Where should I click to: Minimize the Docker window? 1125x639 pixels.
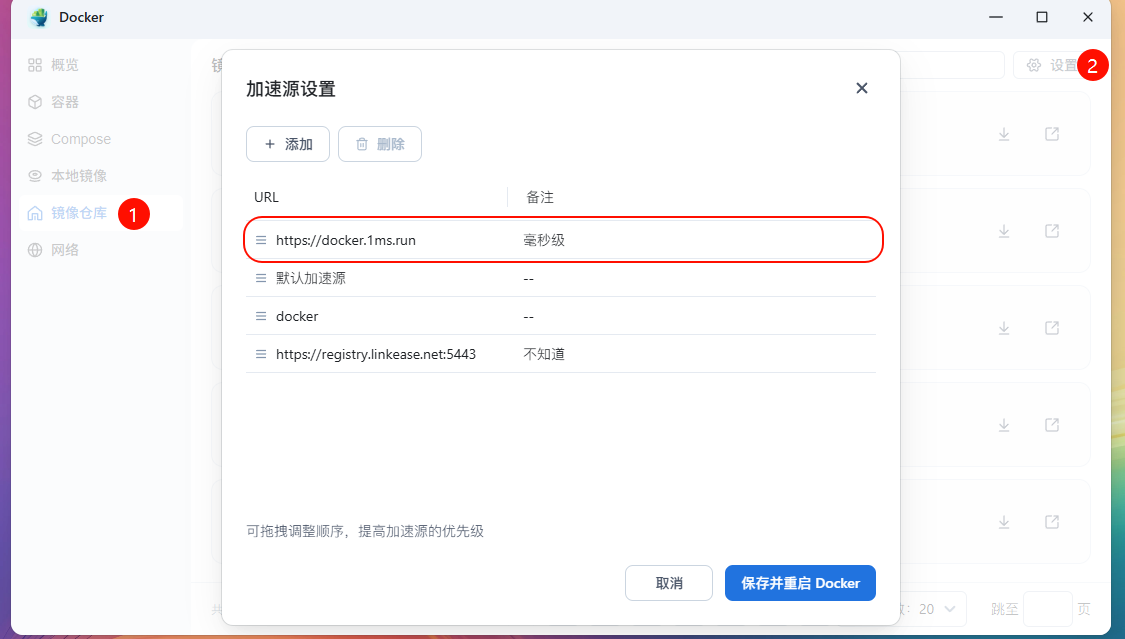pos(996,17)
